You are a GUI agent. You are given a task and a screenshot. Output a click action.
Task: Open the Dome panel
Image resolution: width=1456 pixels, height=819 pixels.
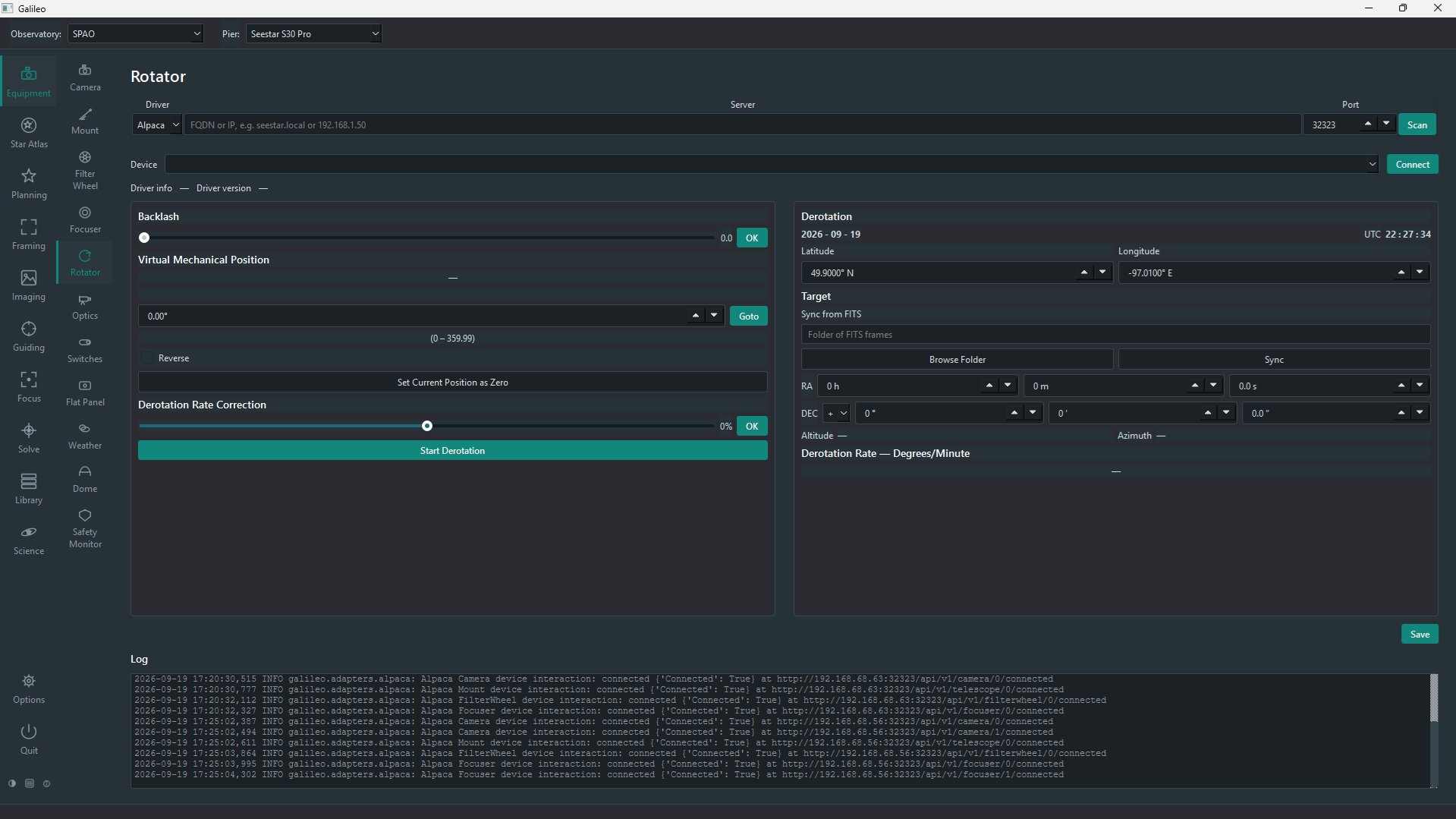click(85, 479)
